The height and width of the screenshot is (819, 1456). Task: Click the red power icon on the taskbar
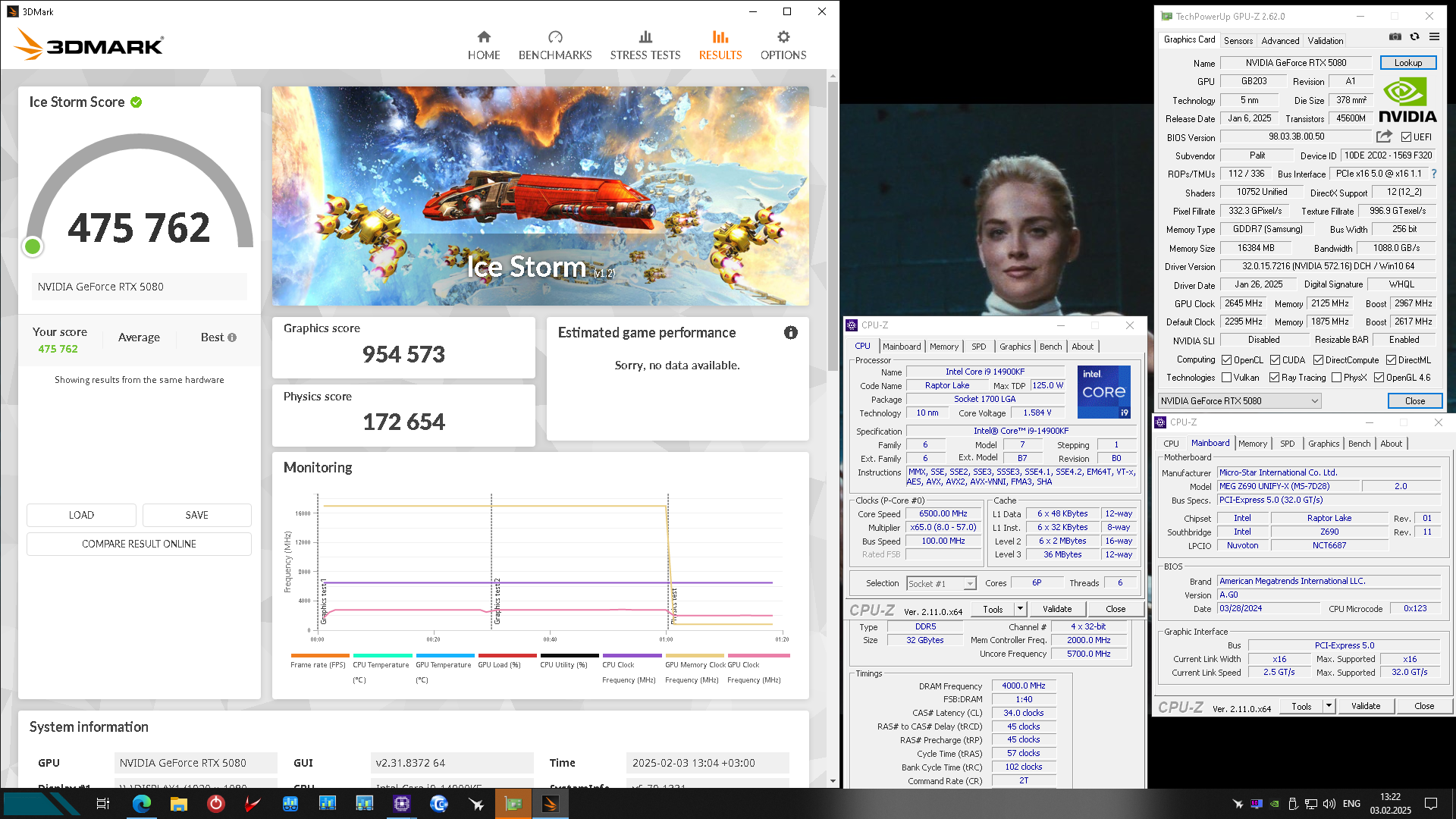coord(216,804)
